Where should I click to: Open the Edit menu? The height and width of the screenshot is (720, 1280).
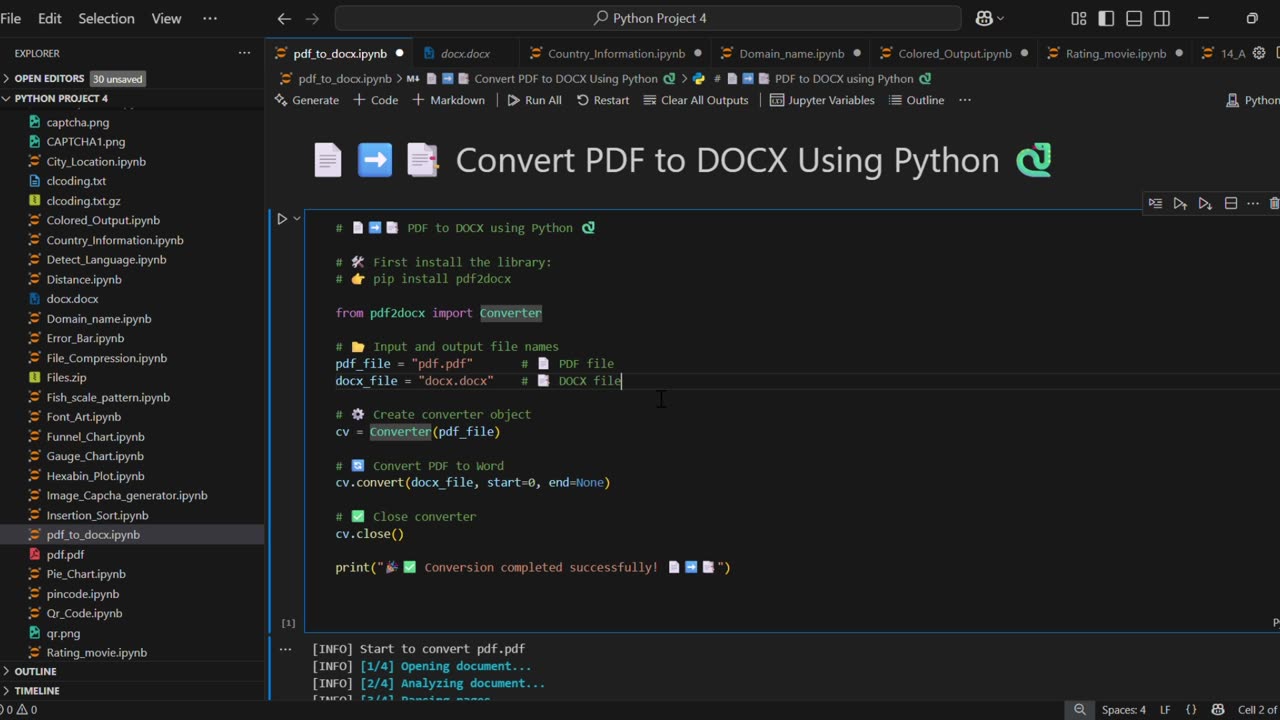coord(49,18)
